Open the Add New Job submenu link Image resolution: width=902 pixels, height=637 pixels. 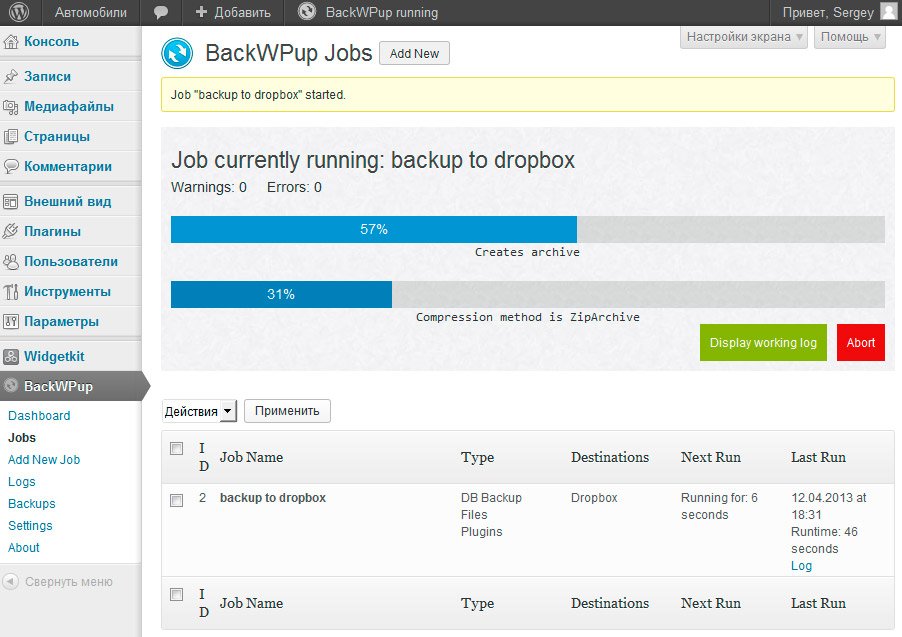pyautogui.click(x=44, y=459)
